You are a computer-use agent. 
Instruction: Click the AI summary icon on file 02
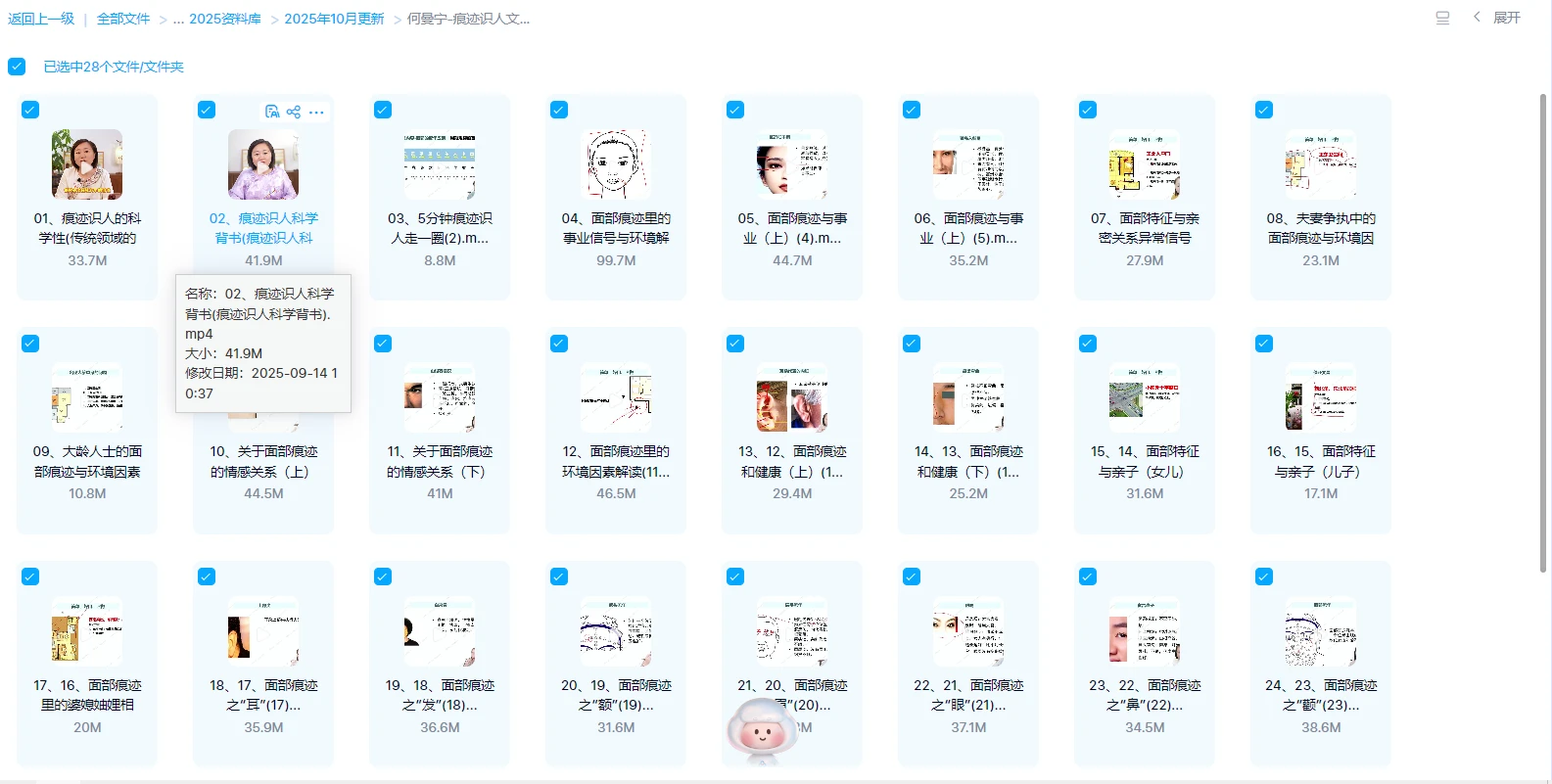click(x=272, y=112)
